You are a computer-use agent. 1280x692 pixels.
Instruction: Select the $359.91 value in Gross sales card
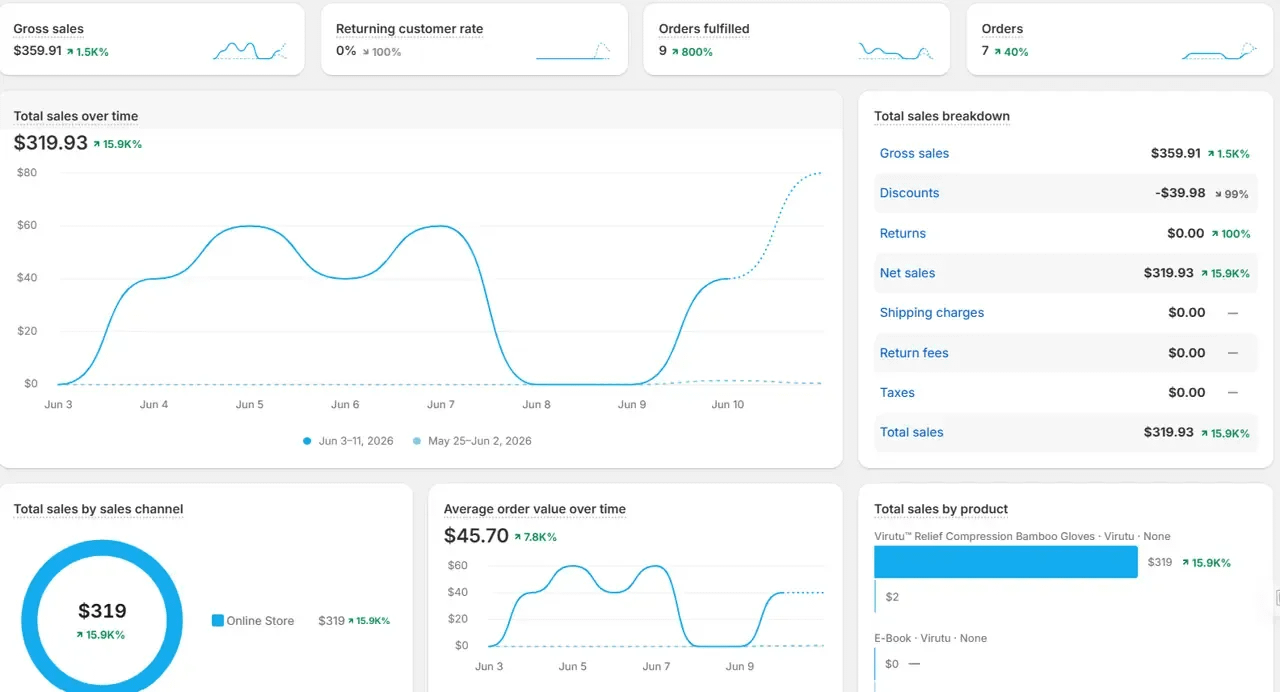pyautogui.click(x=37, y=50)
